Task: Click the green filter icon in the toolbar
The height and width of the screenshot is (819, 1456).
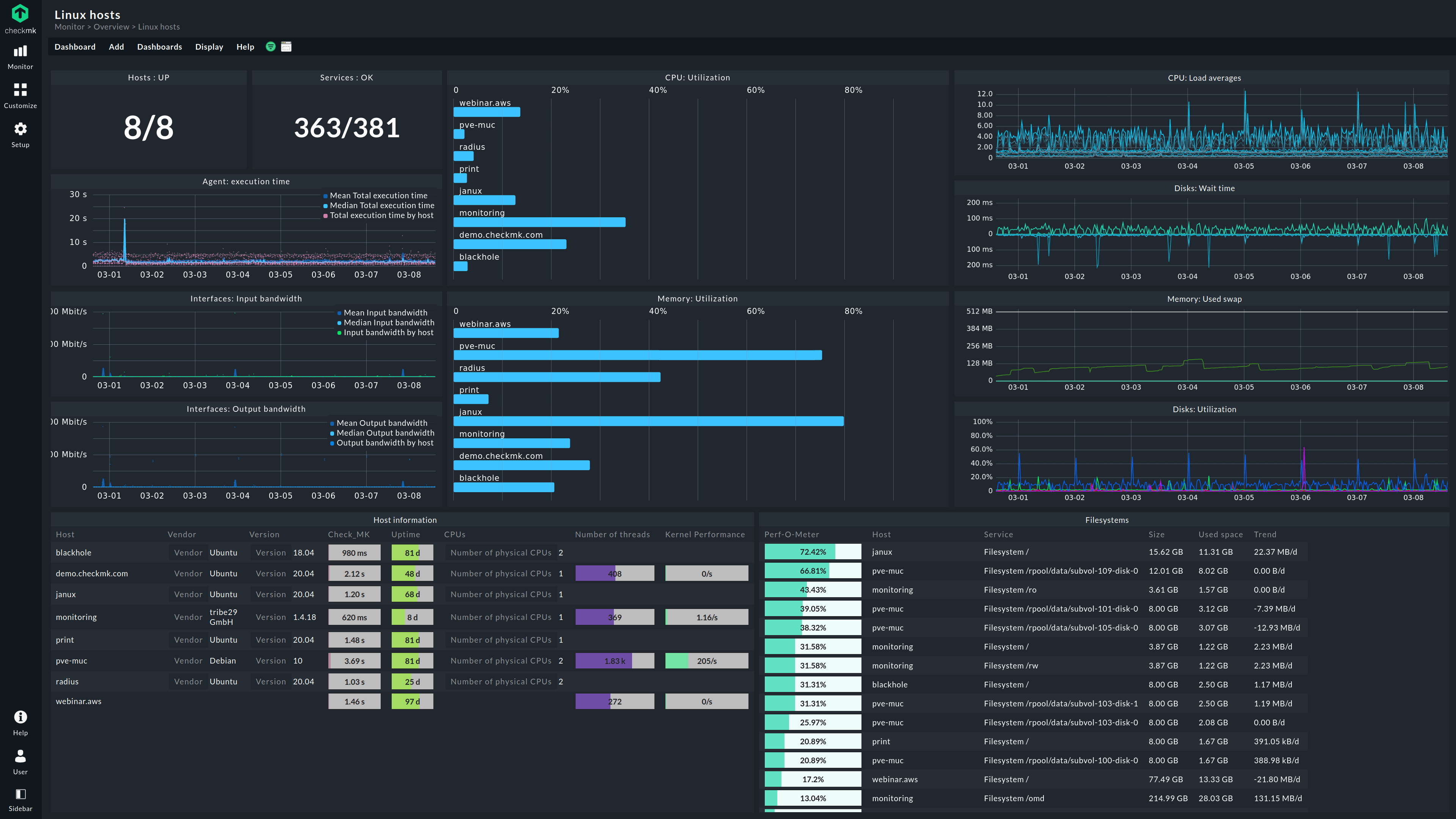Action: tap(270, 46)
